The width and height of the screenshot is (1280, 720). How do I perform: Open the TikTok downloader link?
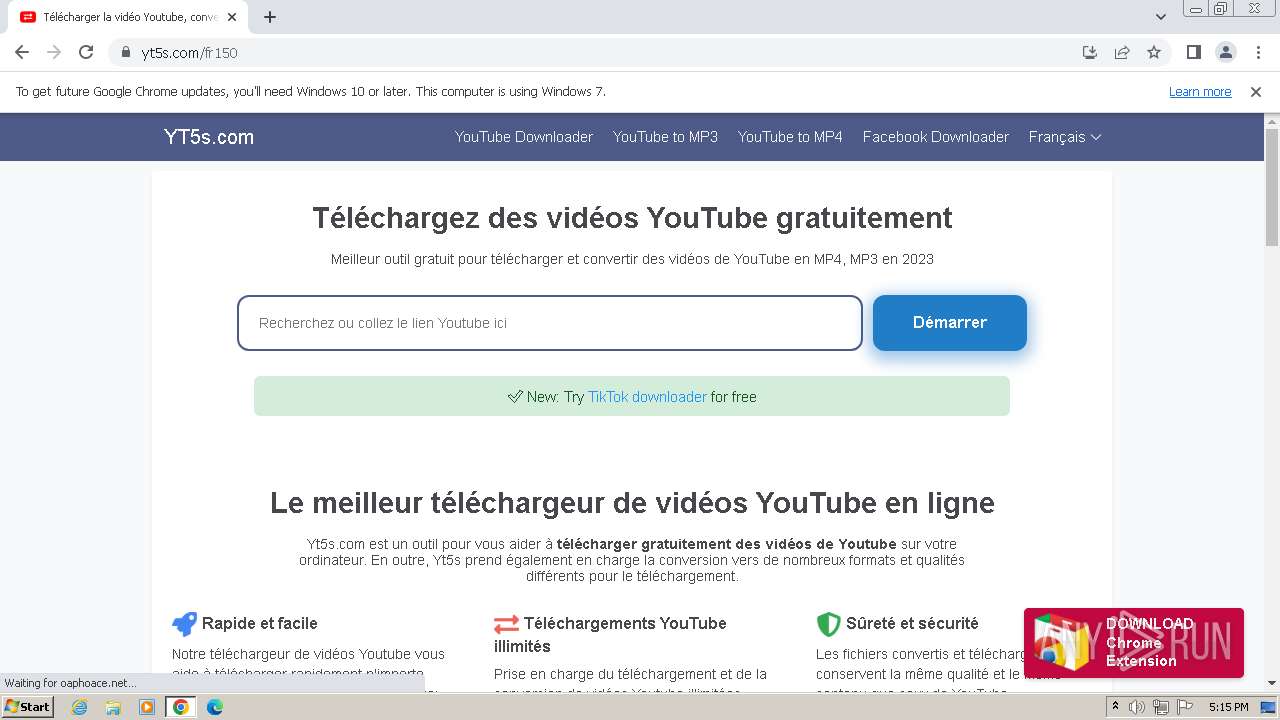(647, 397)
